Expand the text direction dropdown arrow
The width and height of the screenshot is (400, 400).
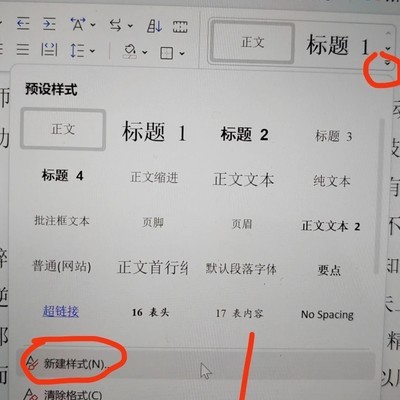coord(130,26)
